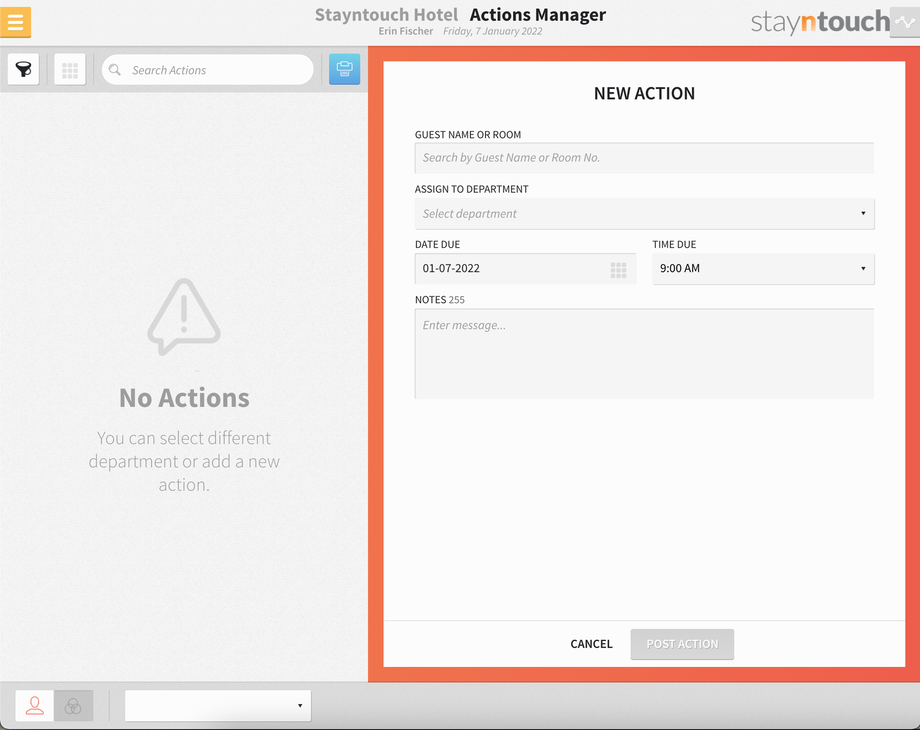Open the orange hamburger main menu
This screenshot has height=730, width=920.
point(15,22)
